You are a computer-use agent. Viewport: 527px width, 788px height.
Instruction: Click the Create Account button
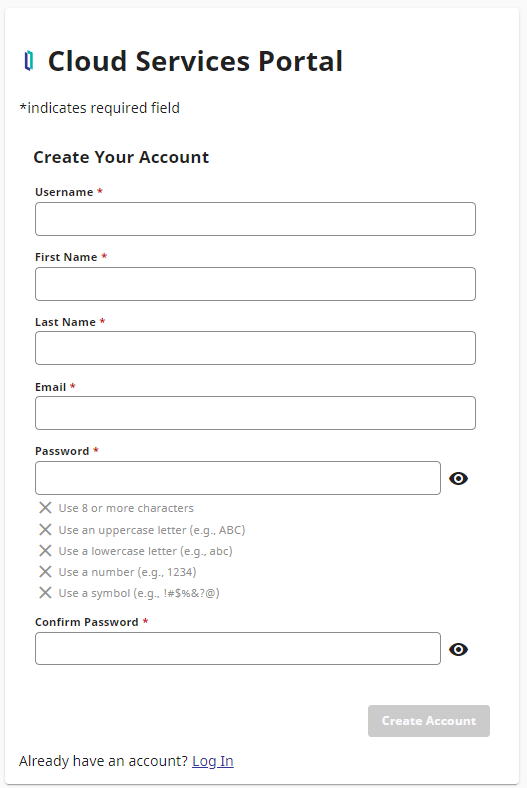(429, 721)
